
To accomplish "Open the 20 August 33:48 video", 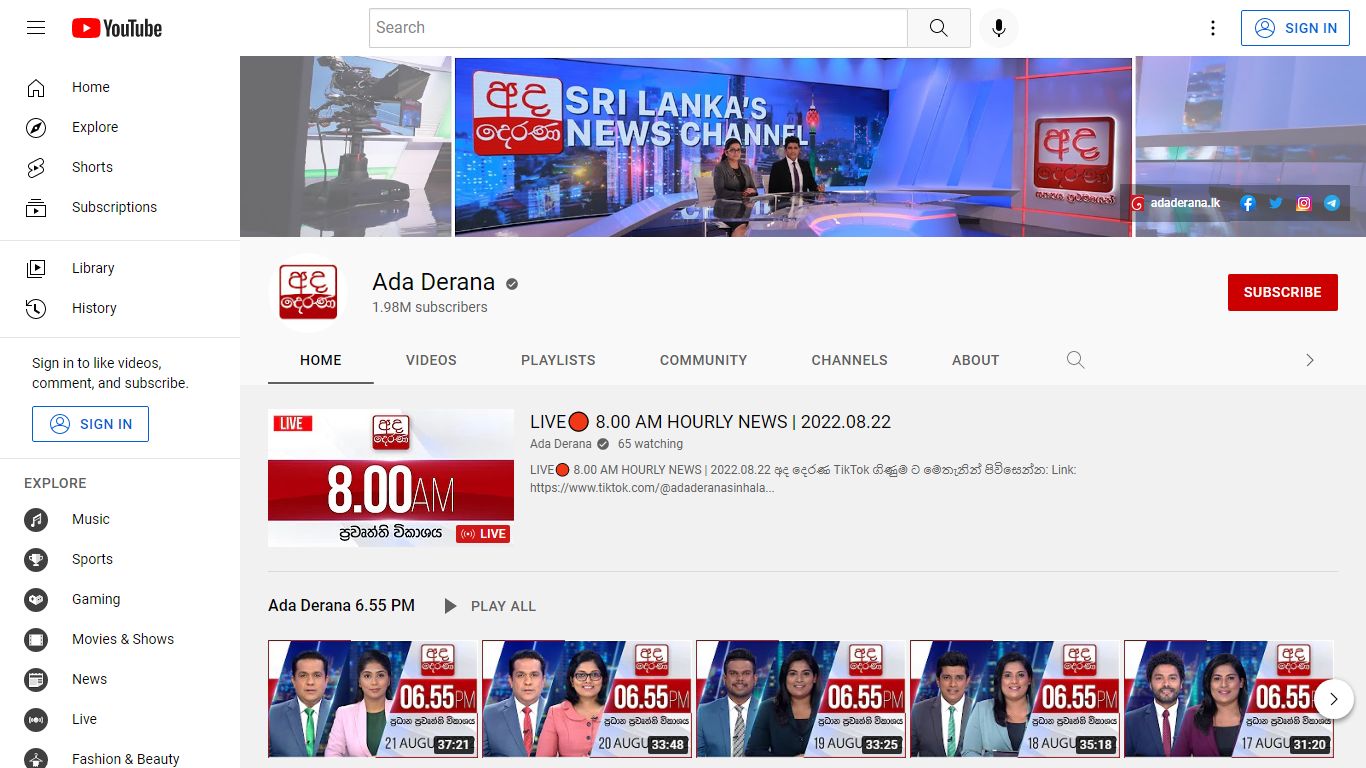I will [587, 699].
